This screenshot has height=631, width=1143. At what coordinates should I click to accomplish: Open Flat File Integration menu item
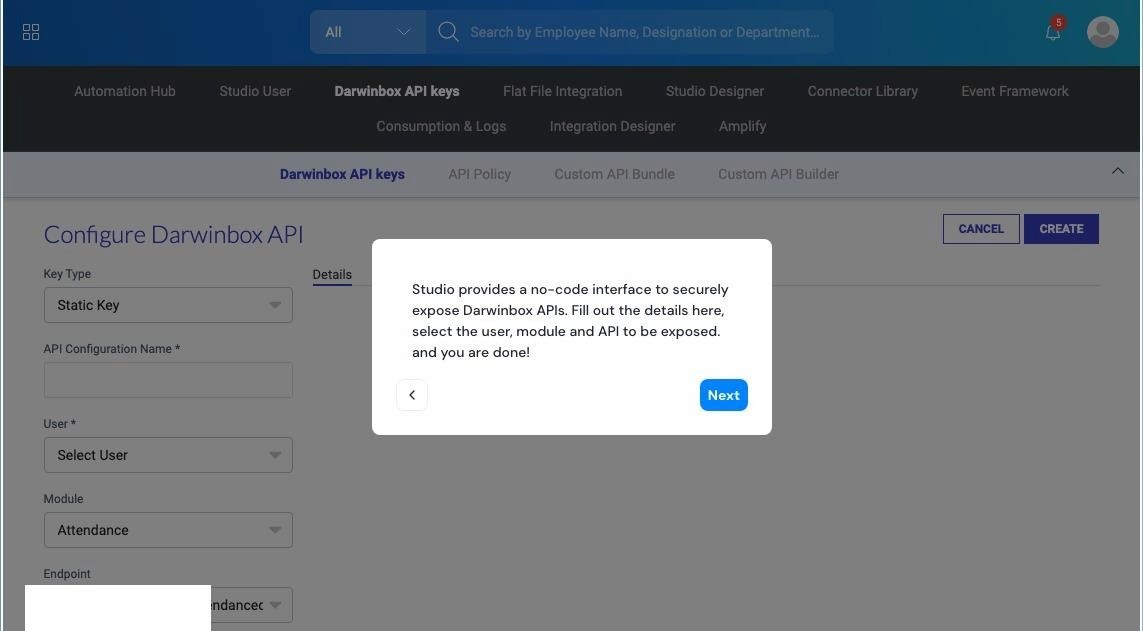click(562, 91)
